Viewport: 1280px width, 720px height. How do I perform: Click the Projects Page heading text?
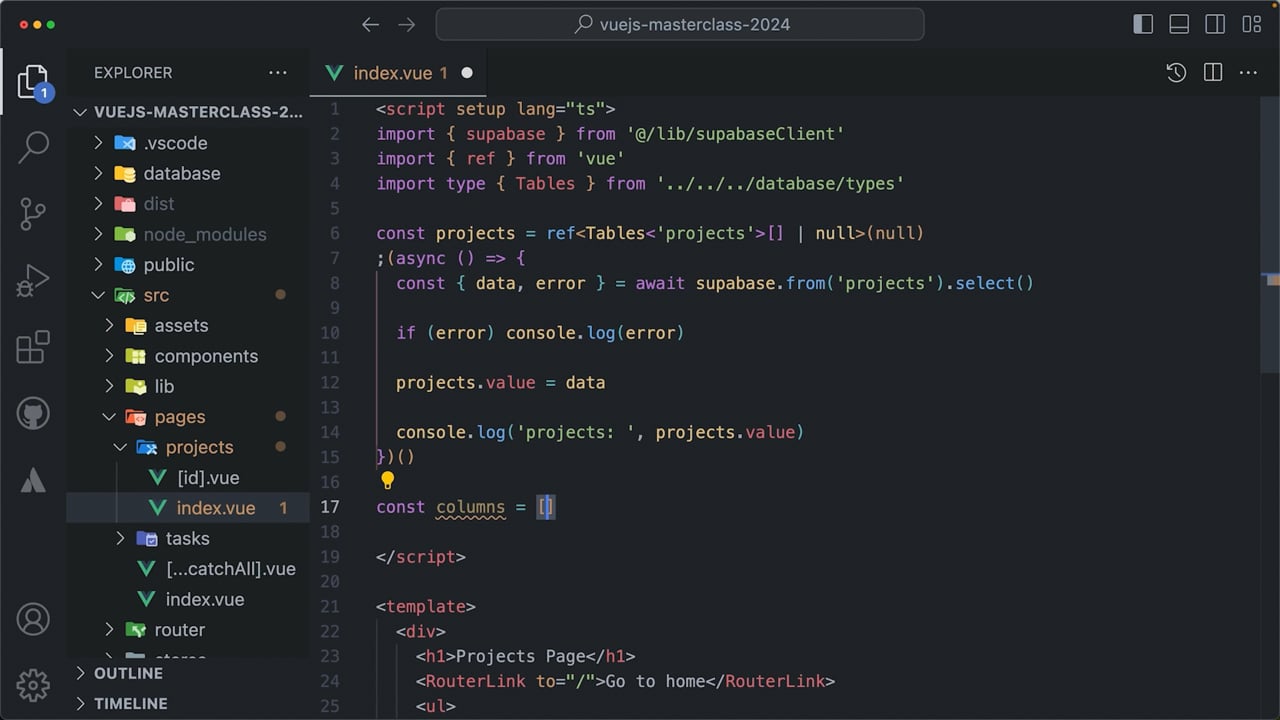click(x=520, y=656)
